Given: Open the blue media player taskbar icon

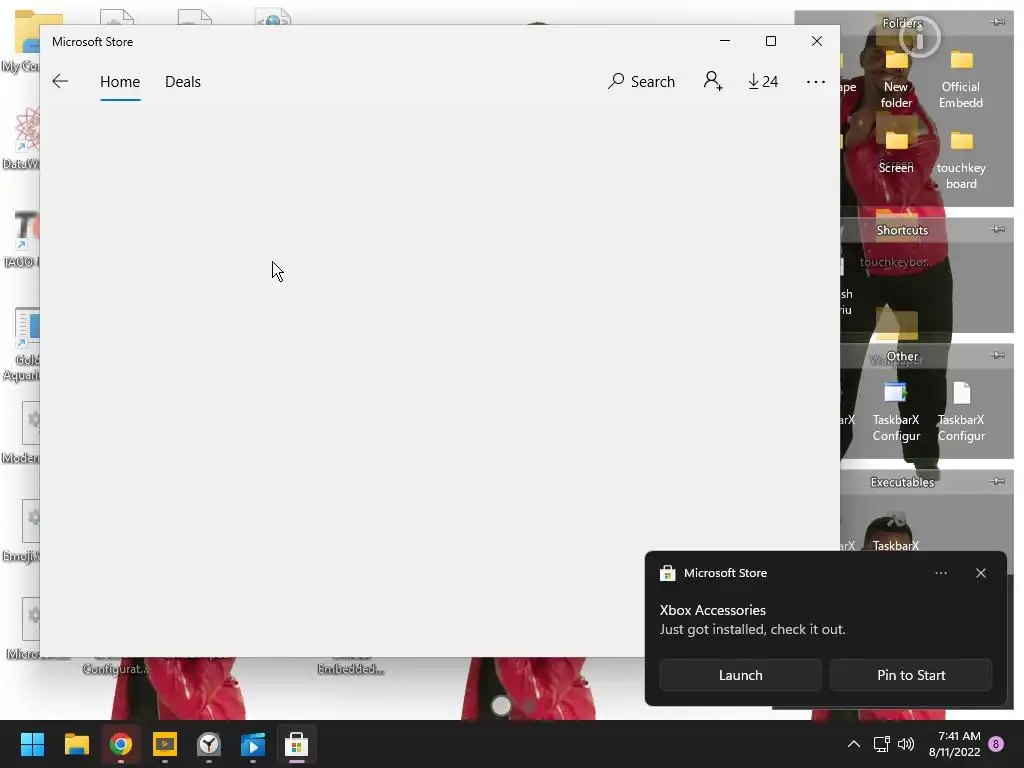Looking at the screenshot, I should point(253,744).
